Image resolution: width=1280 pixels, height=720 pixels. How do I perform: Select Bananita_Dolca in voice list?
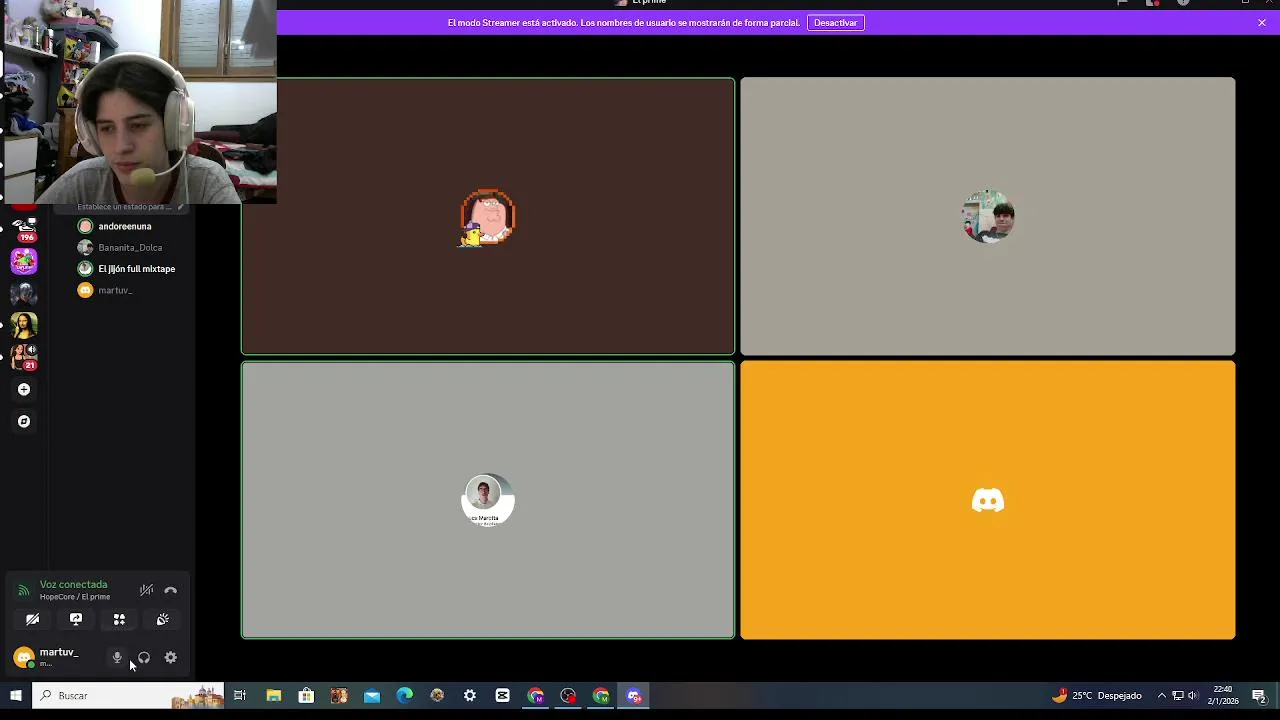click(x=130, y=247)
